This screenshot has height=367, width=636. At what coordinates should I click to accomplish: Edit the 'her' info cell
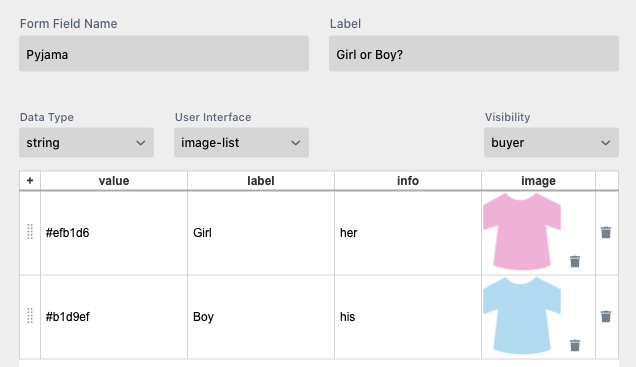pyautogui.click(x=408, y=233)
